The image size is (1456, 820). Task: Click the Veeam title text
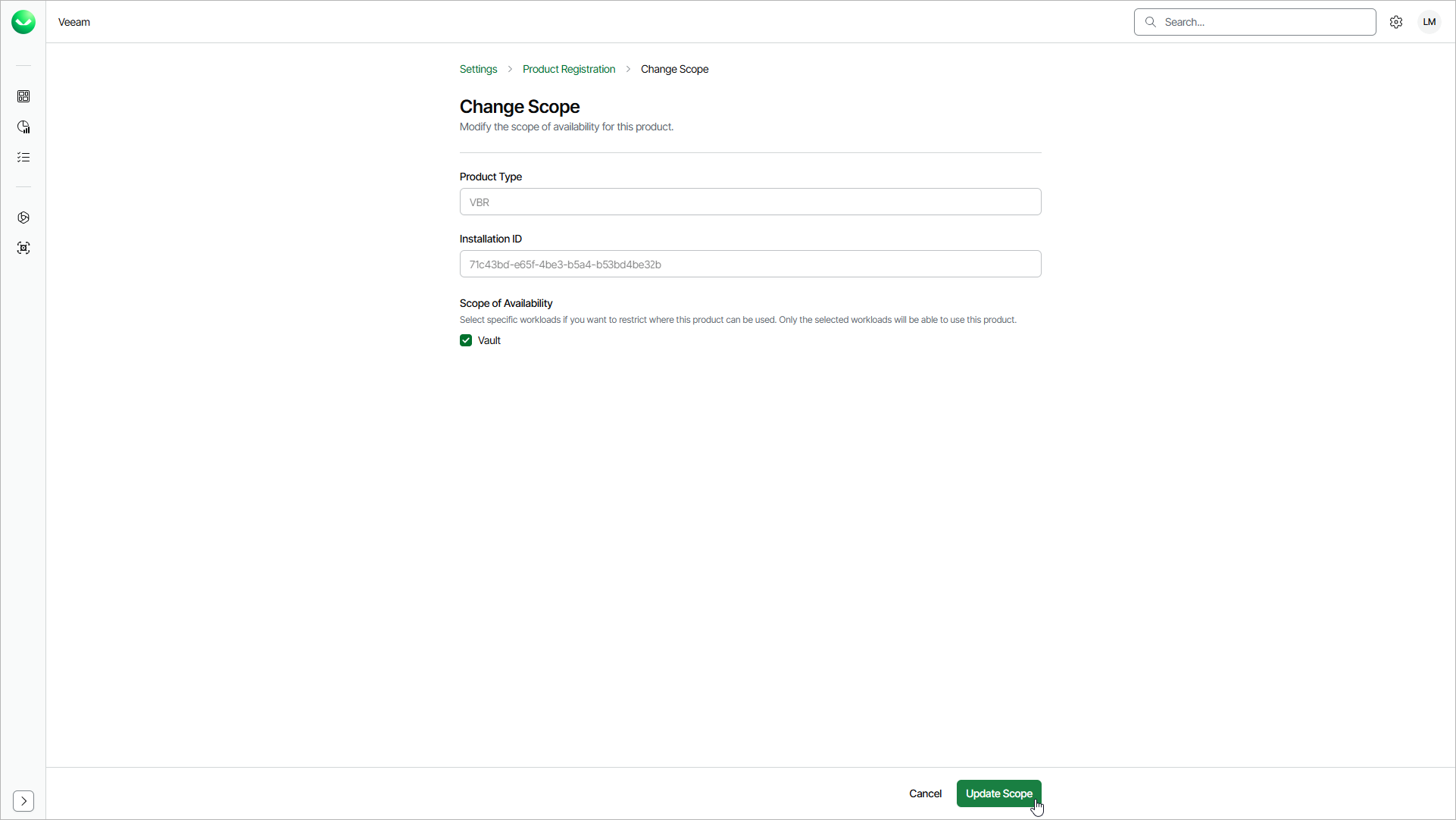point(74,22)
